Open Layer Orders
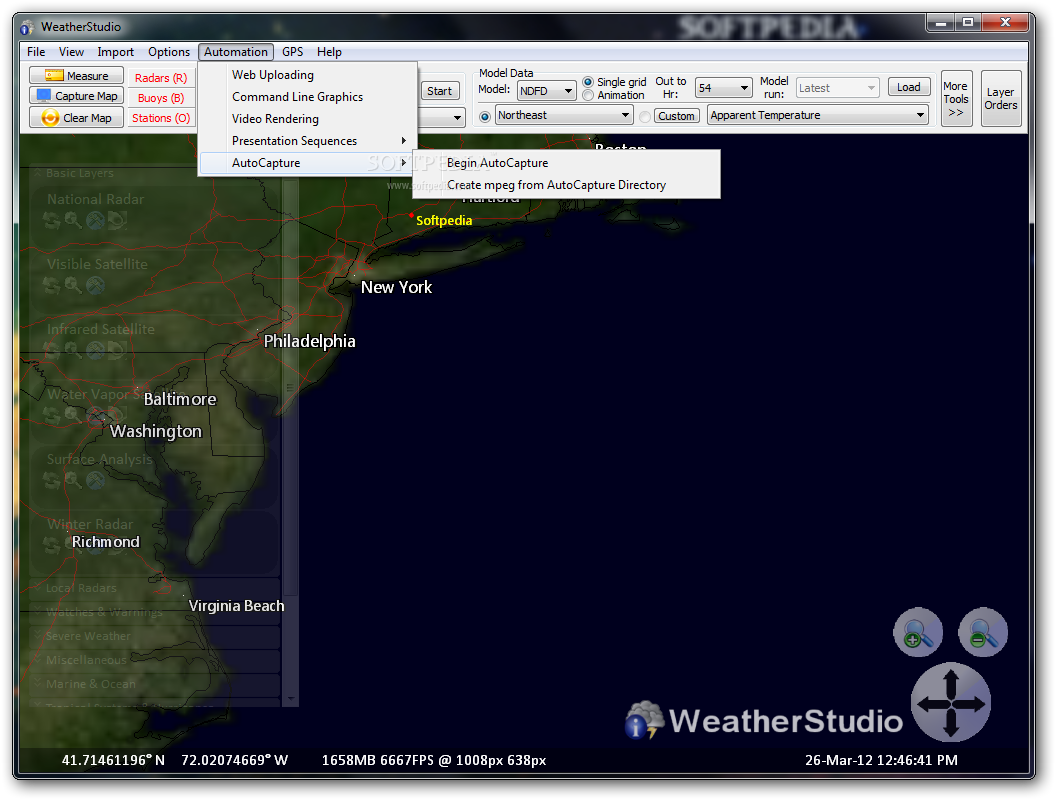The height and width of the screenshot is (800, 1056). point(1001,98)
